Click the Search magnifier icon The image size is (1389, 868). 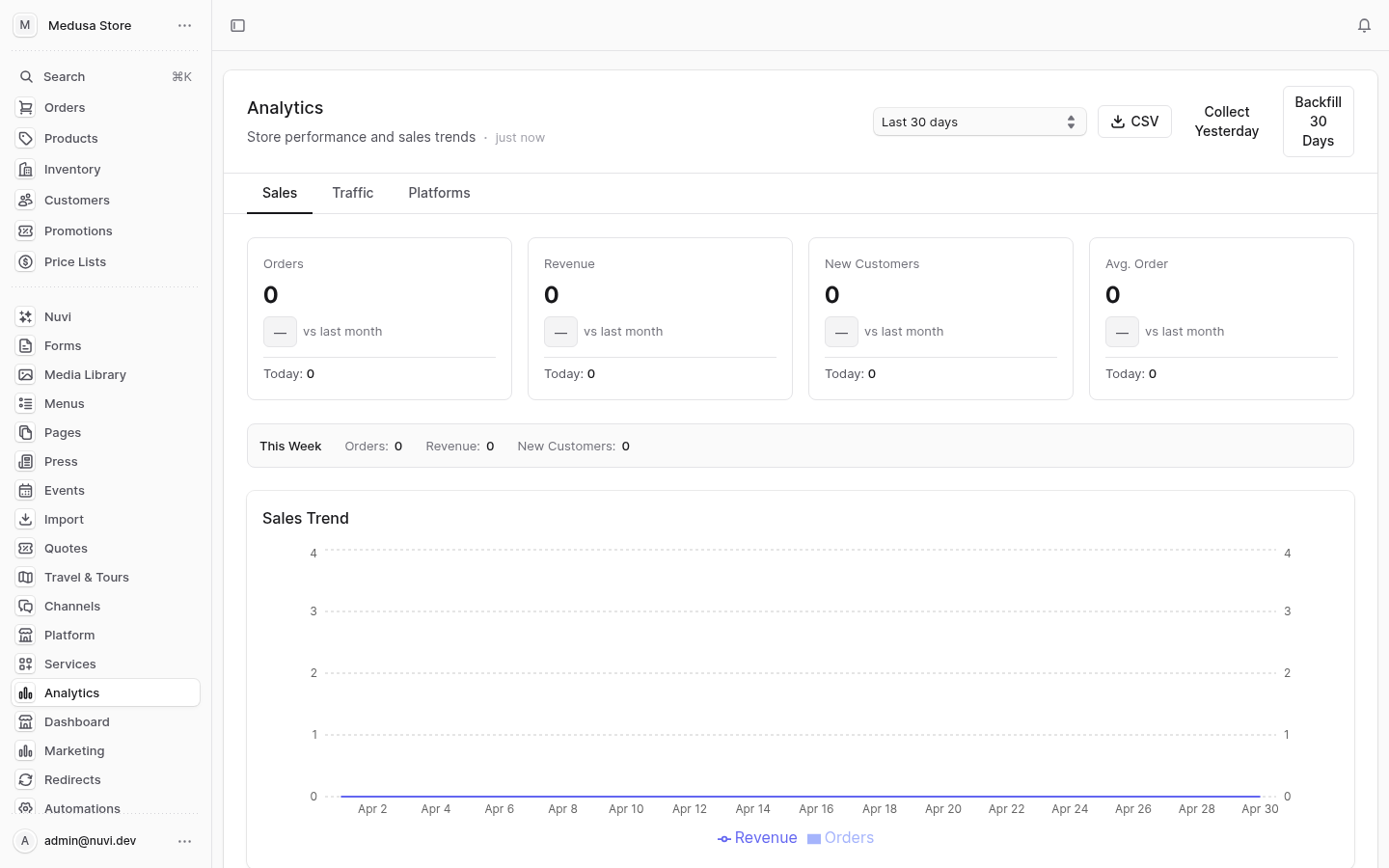(26, 77)
